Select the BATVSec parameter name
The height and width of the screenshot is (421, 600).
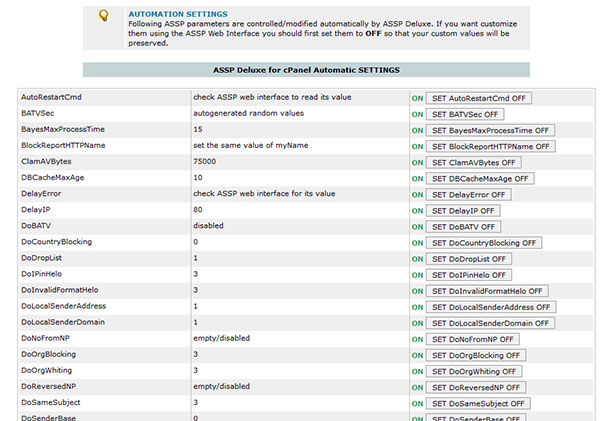click(x=38, y=113)
